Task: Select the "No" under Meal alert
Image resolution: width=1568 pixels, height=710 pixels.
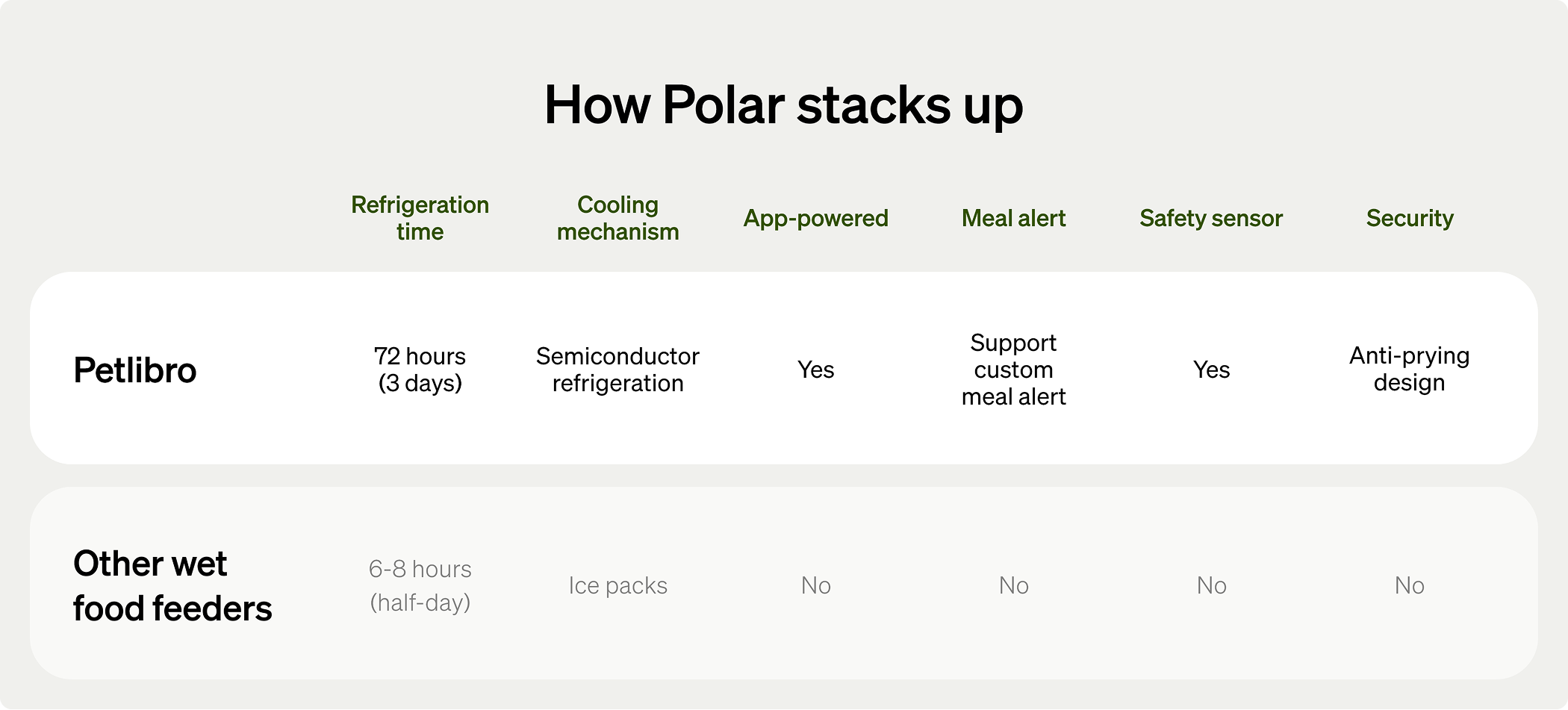Action: click(x=1013, y=586)
